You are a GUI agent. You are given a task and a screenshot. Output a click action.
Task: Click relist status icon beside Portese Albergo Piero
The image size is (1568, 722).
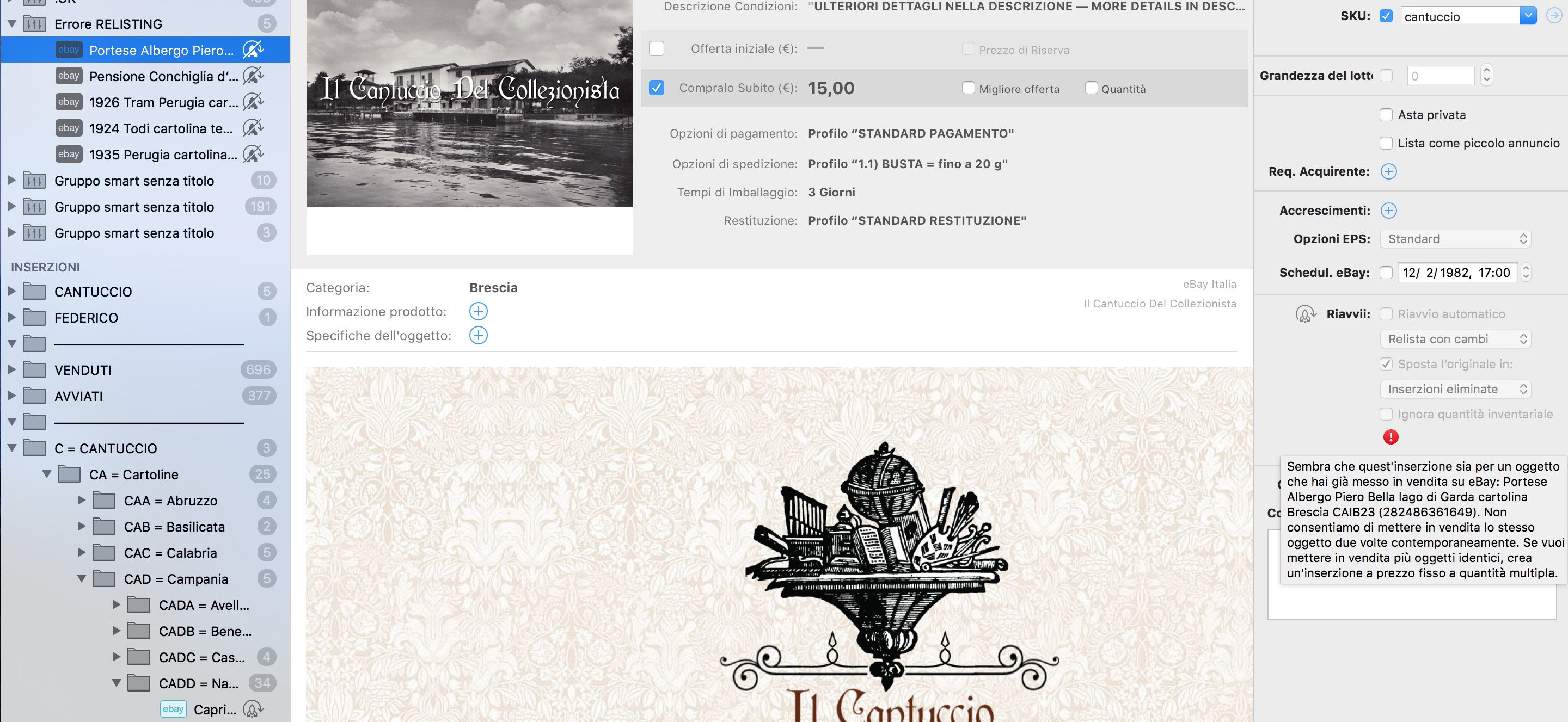[253, 50]
